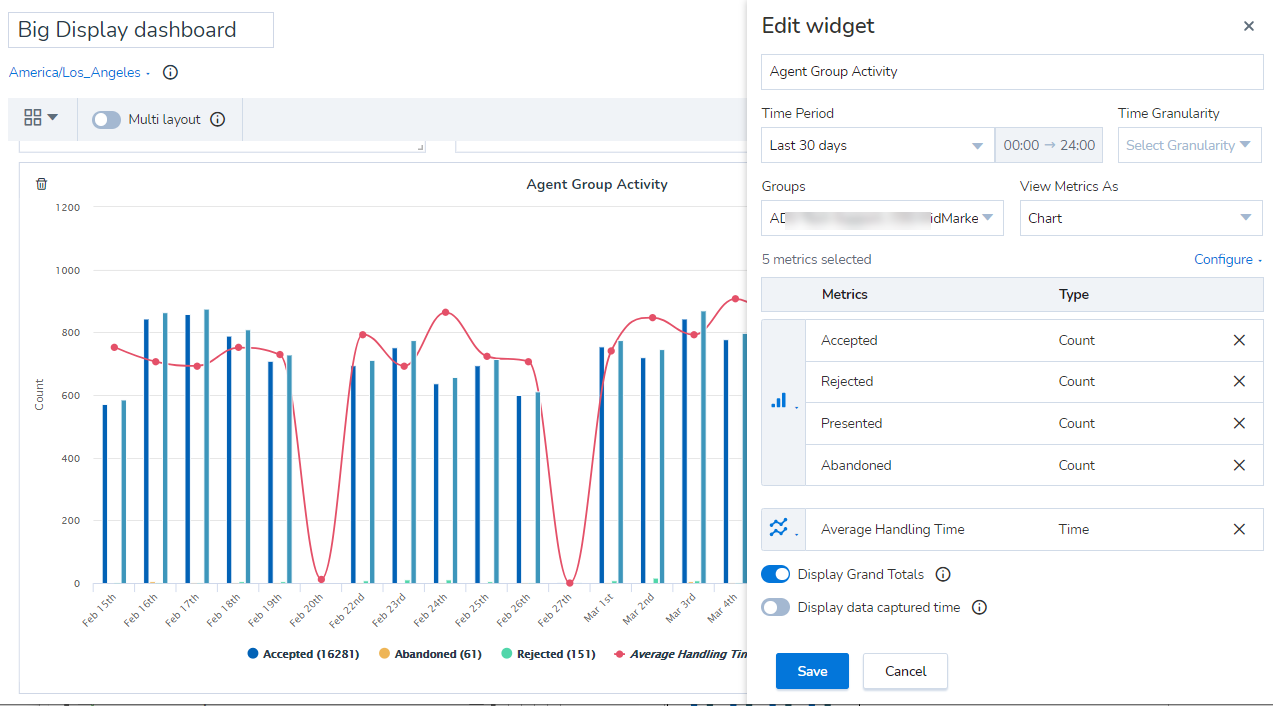1273x706 pixels.
Task: Open View Metrics As Chart dropdown
Action: tap(1141, 218)
